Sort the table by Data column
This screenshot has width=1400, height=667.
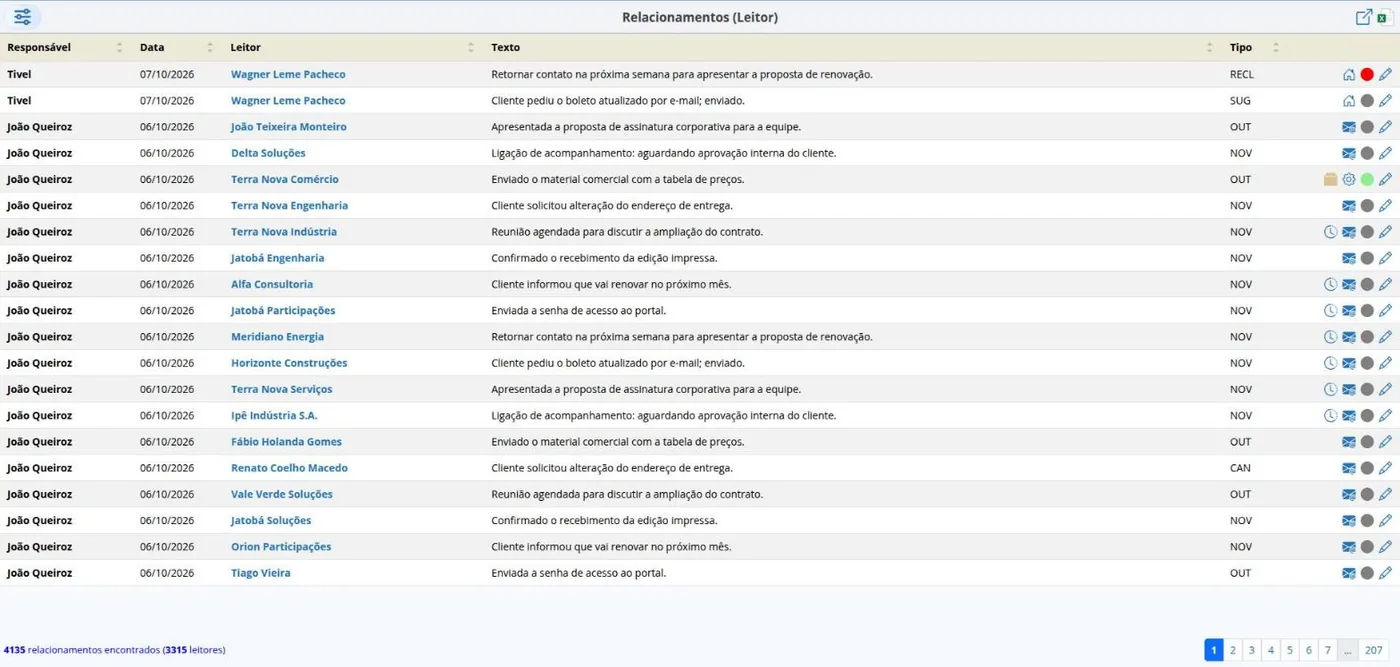pyautogui.click(x=210, y=47)
